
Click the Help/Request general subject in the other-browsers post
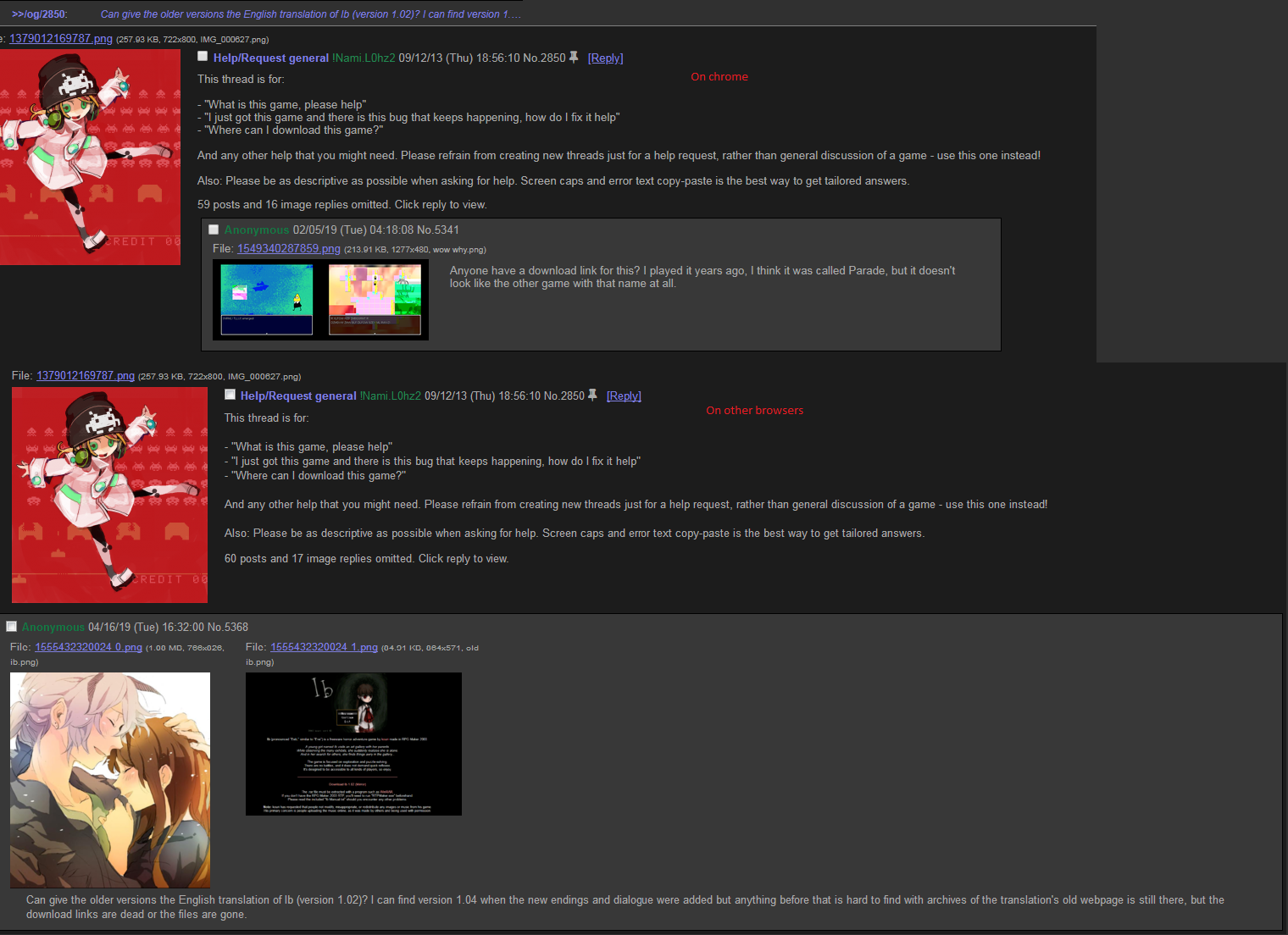tap(298, 396)
